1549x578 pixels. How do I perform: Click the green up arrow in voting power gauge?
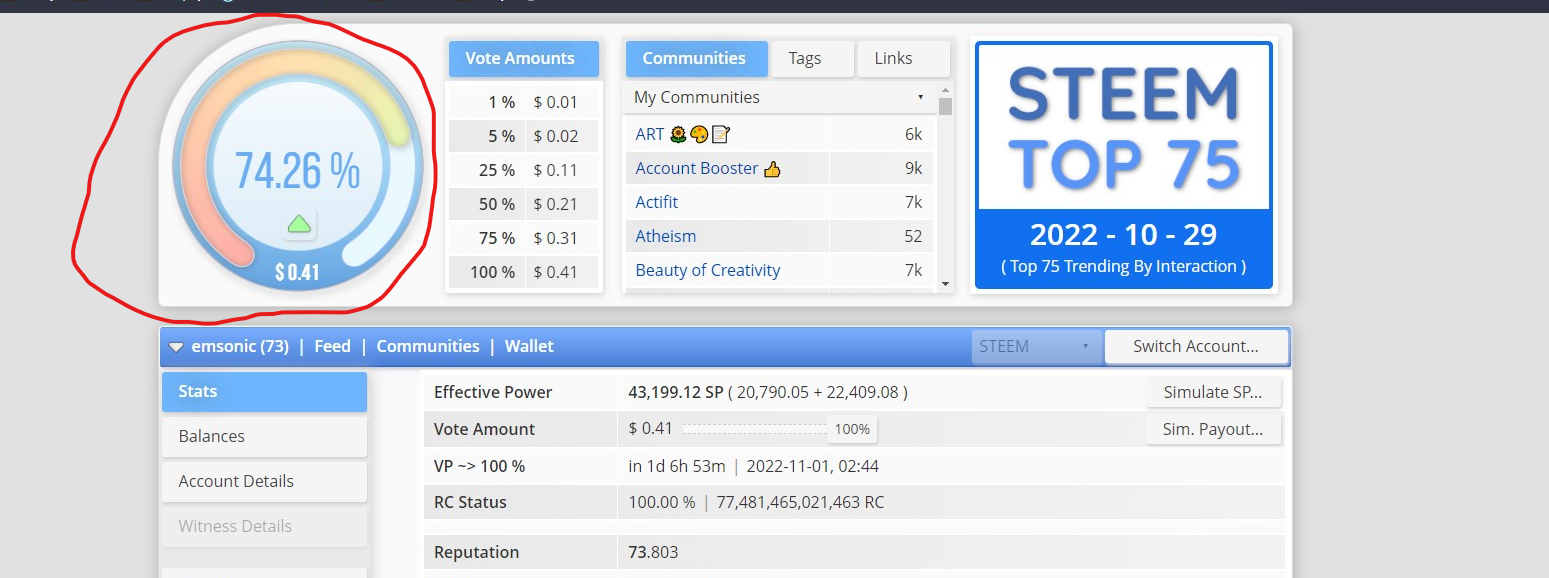pos(299,224)
